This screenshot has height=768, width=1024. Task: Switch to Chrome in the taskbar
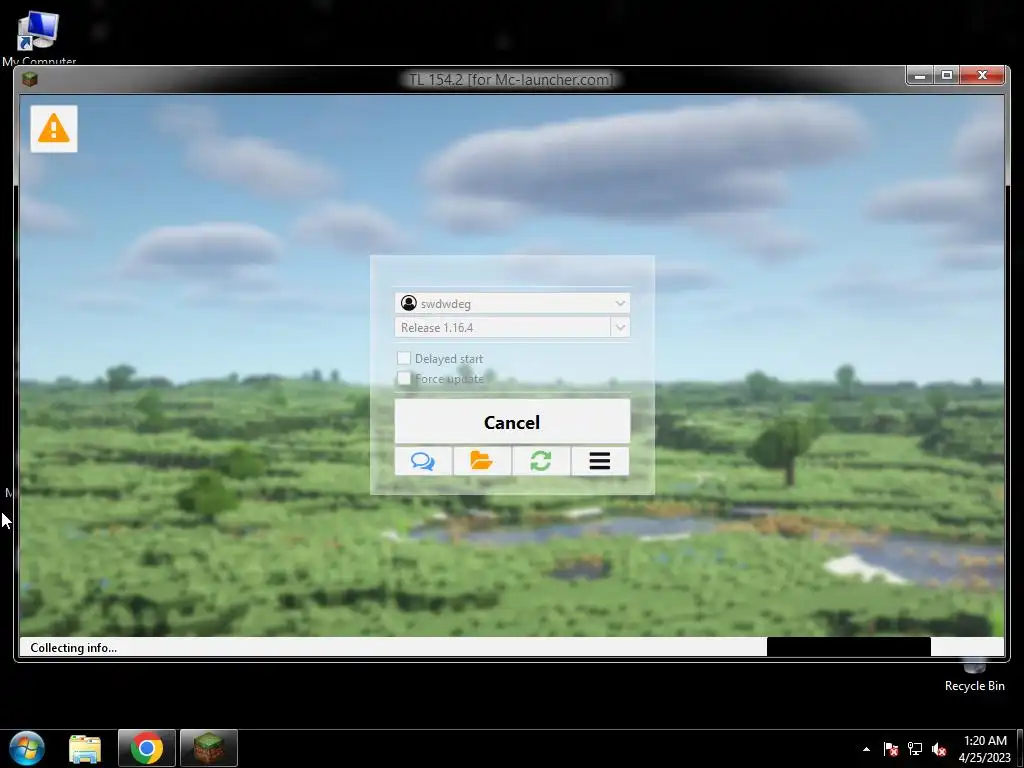click(147, 748)
